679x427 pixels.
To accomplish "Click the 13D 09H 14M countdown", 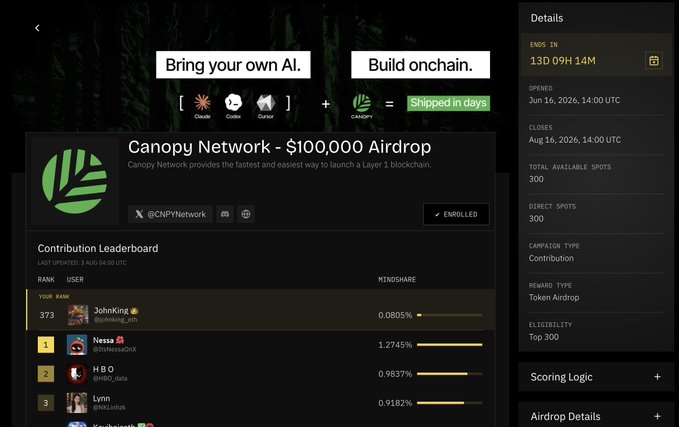I will click(563, 61).
